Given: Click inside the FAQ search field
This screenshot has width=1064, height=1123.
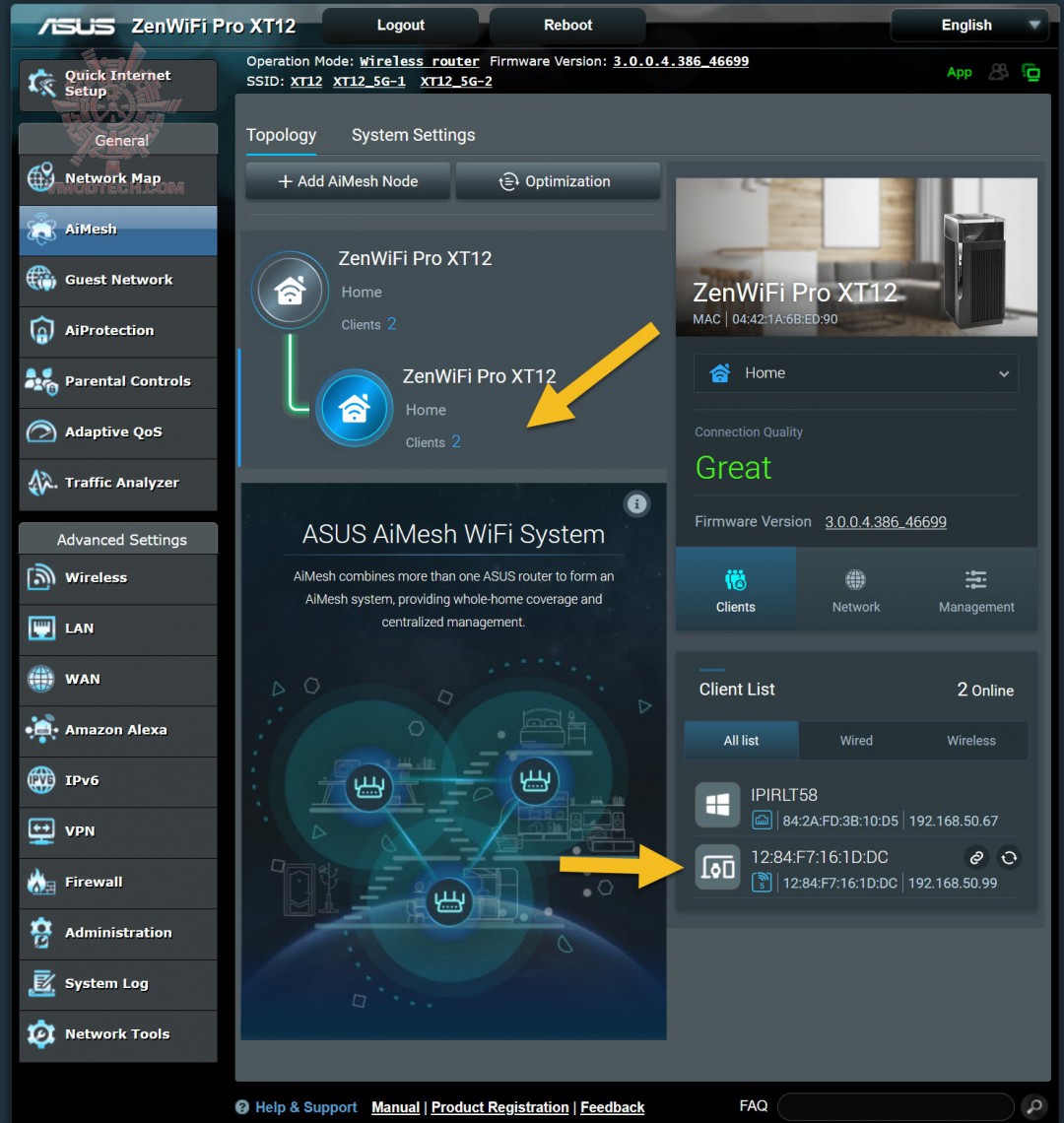Looking at the screenshot, I should [897, 1106].
